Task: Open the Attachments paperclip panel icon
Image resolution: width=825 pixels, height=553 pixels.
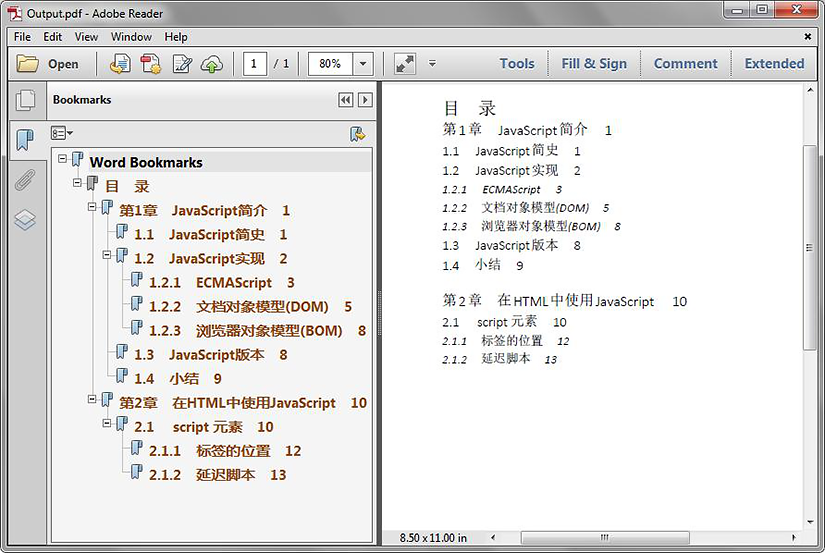Action: (x=25, y=180)
